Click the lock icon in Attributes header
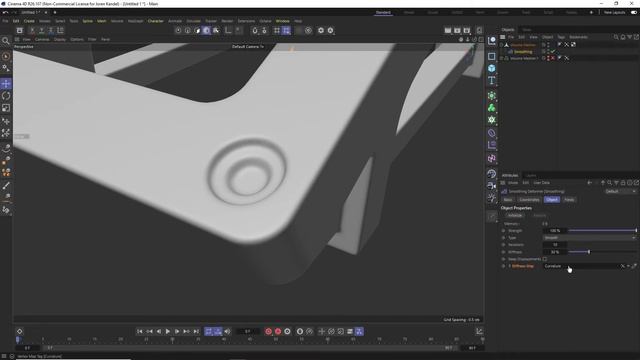This screenshot has width=640, height=360. pos(623,183)
